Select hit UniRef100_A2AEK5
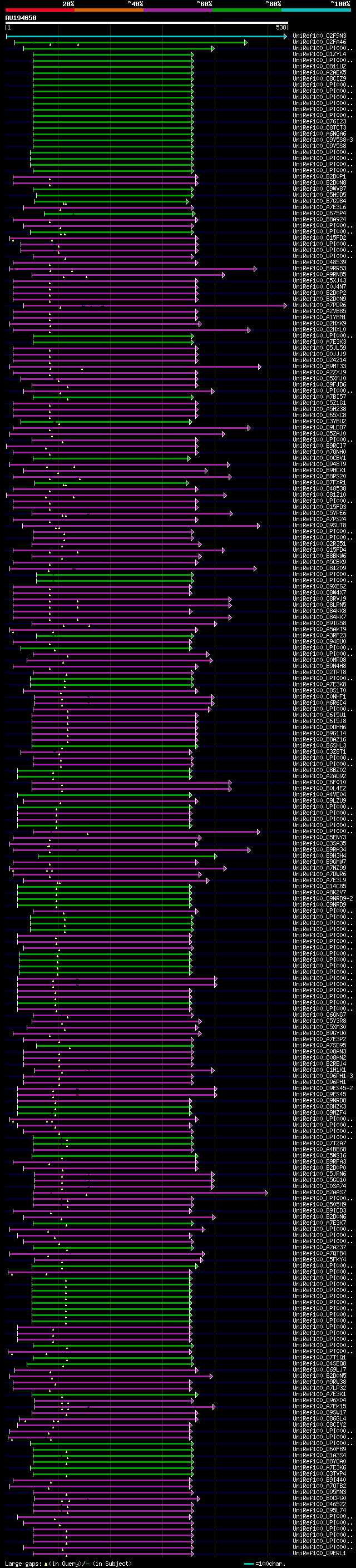This screenshot has width=356, height=1568. tap(319, 72)
